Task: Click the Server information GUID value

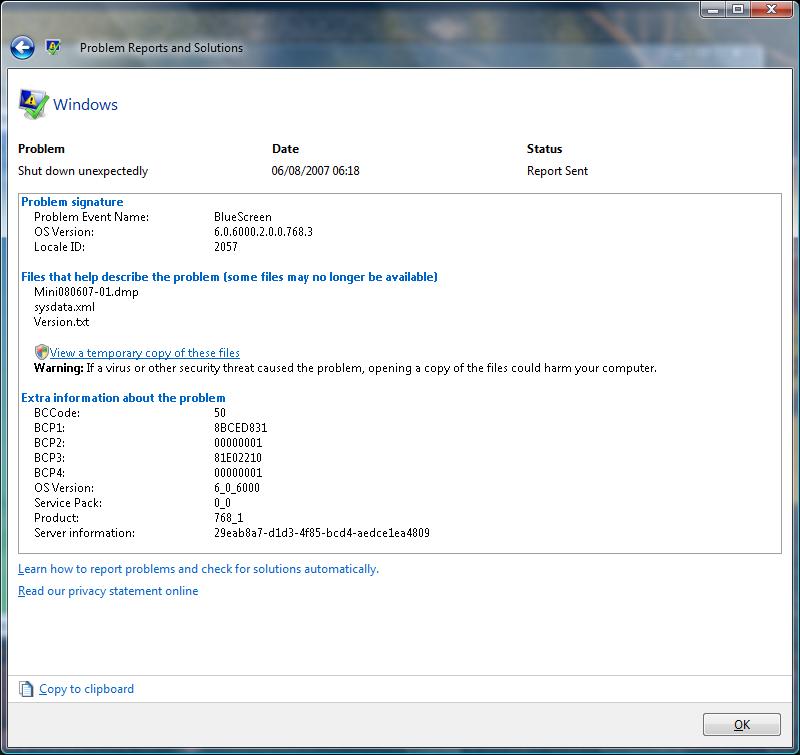Action: [322, 533]
